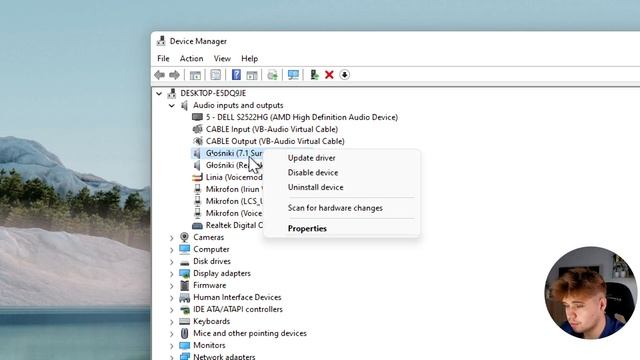
Task: Click the printer toolbar icon
Action: click(272, 75)
